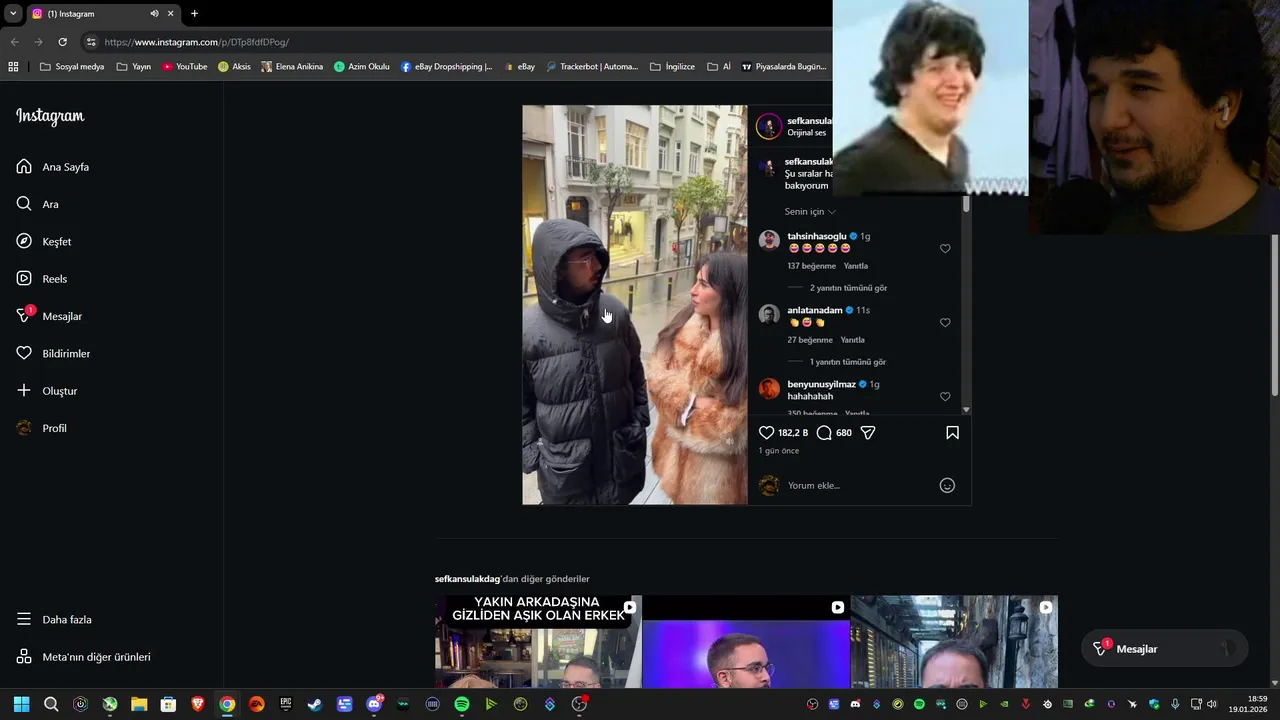
Task: Open a new browser tab
Action: click(194, 14)
